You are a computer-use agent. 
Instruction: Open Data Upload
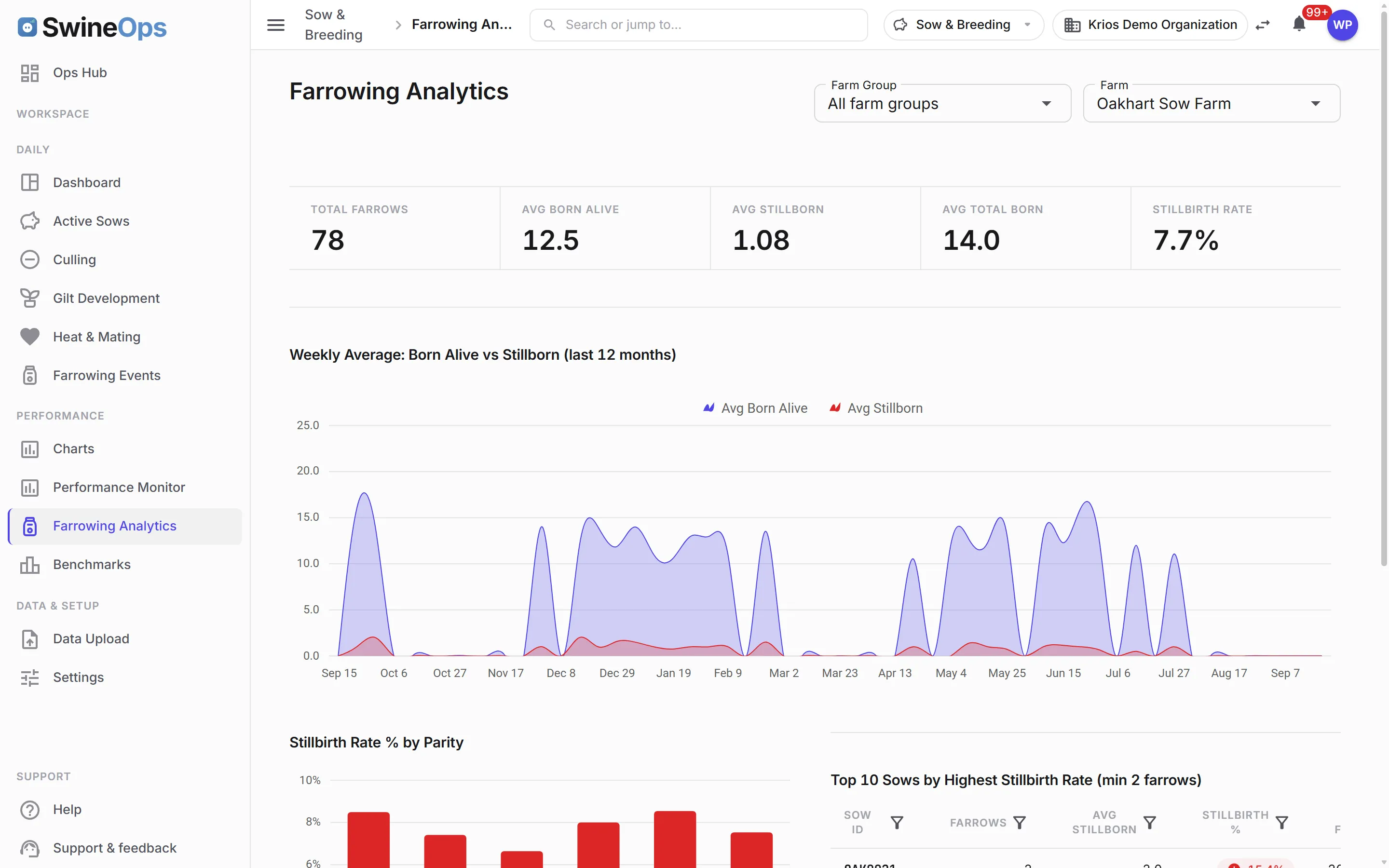125,639
